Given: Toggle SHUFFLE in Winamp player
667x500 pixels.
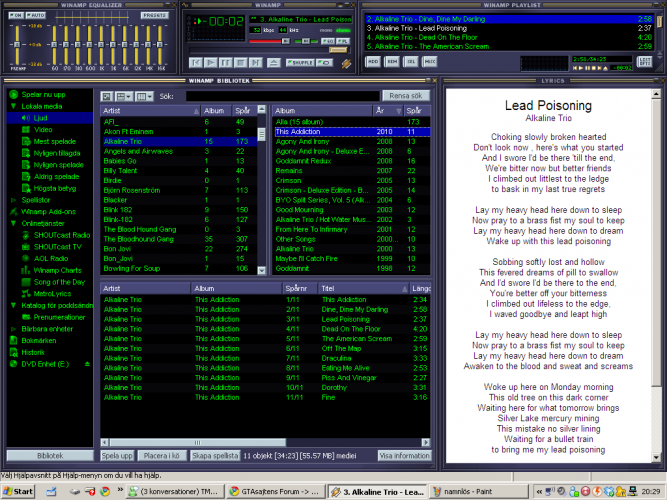Looking at the screenshot, I should (x=300, y=62).
